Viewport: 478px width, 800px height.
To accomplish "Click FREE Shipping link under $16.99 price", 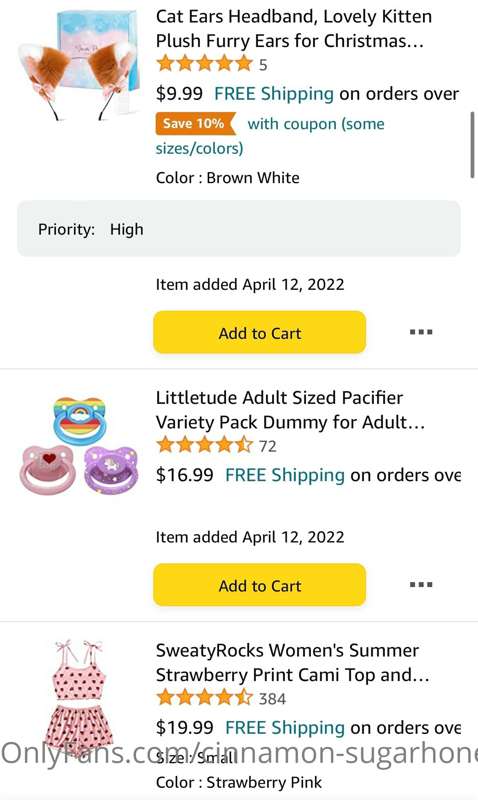I will click(285, 475).
